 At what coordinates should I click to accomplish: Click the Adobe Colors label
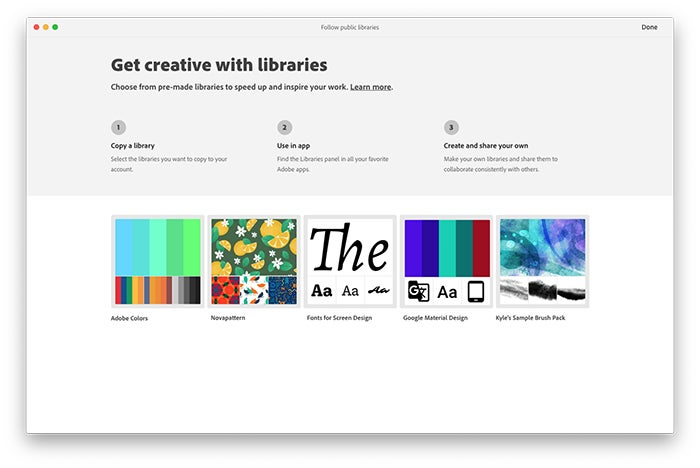tap(129, 318)
